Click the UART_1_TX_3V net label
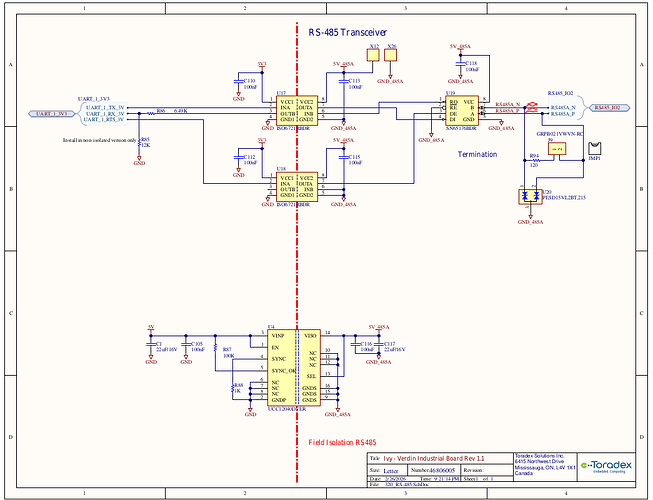 pos(105,107)
